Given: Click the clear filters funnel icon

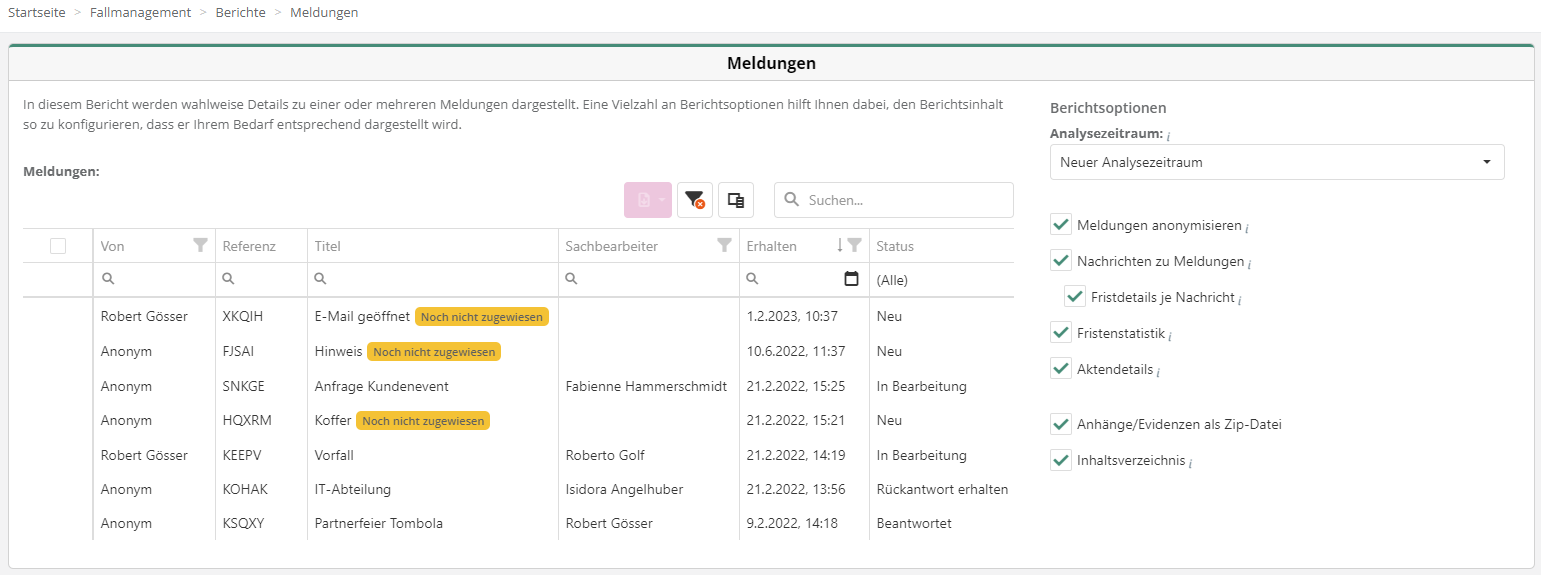Looking at the screenshot, I should (694, 200).
